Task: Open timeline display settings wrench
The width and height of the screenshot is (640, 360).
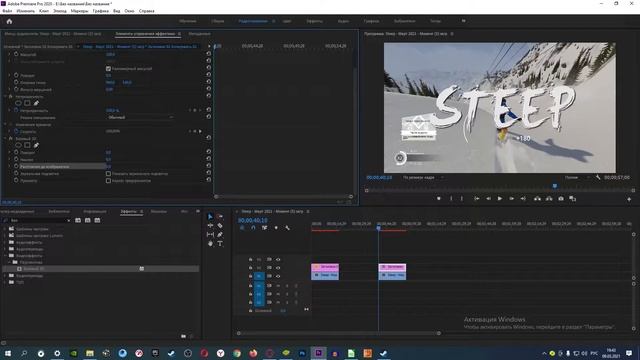Action: point(287,228)
